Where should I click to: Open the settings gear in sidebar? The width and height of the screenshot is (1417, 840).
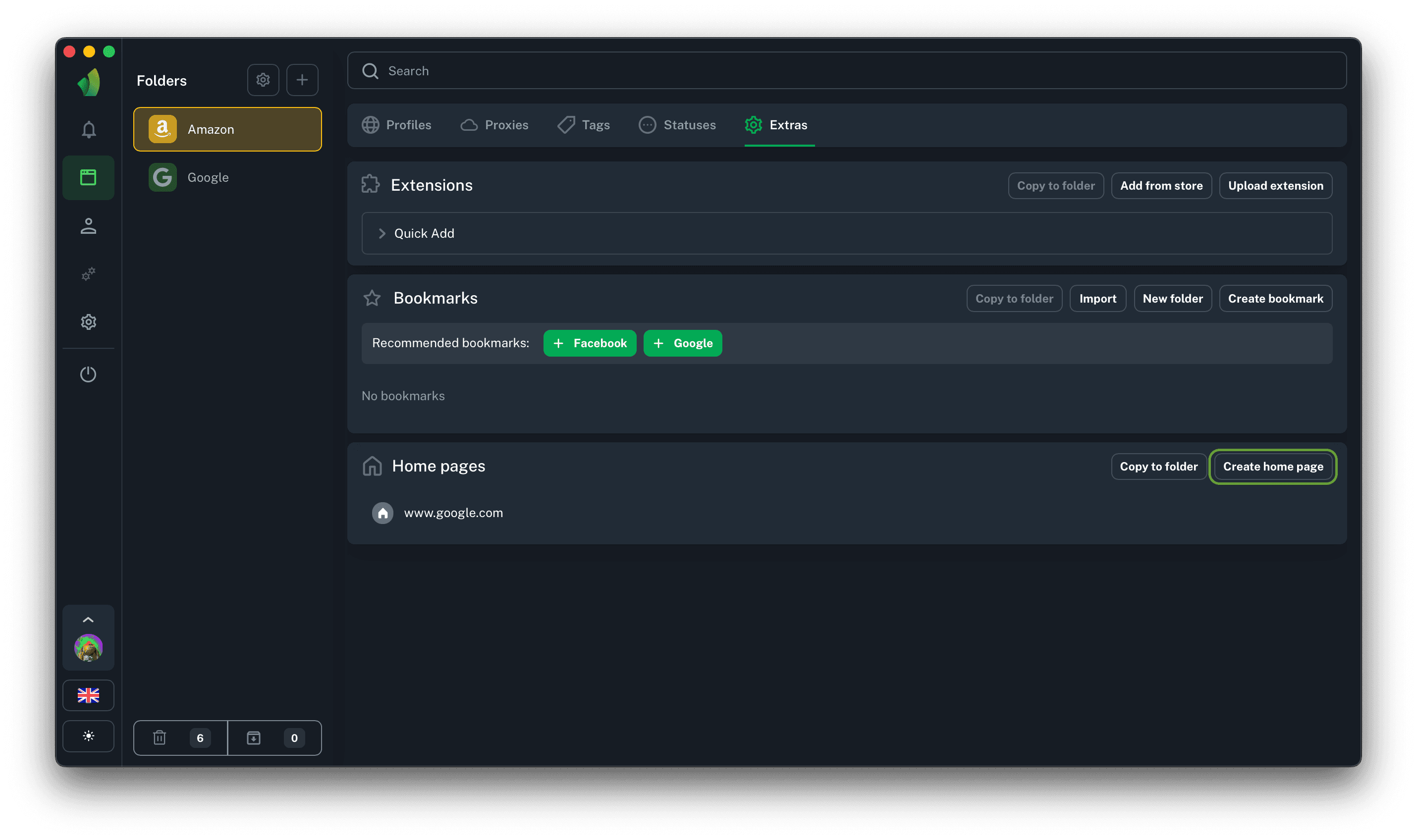[88, 322]
